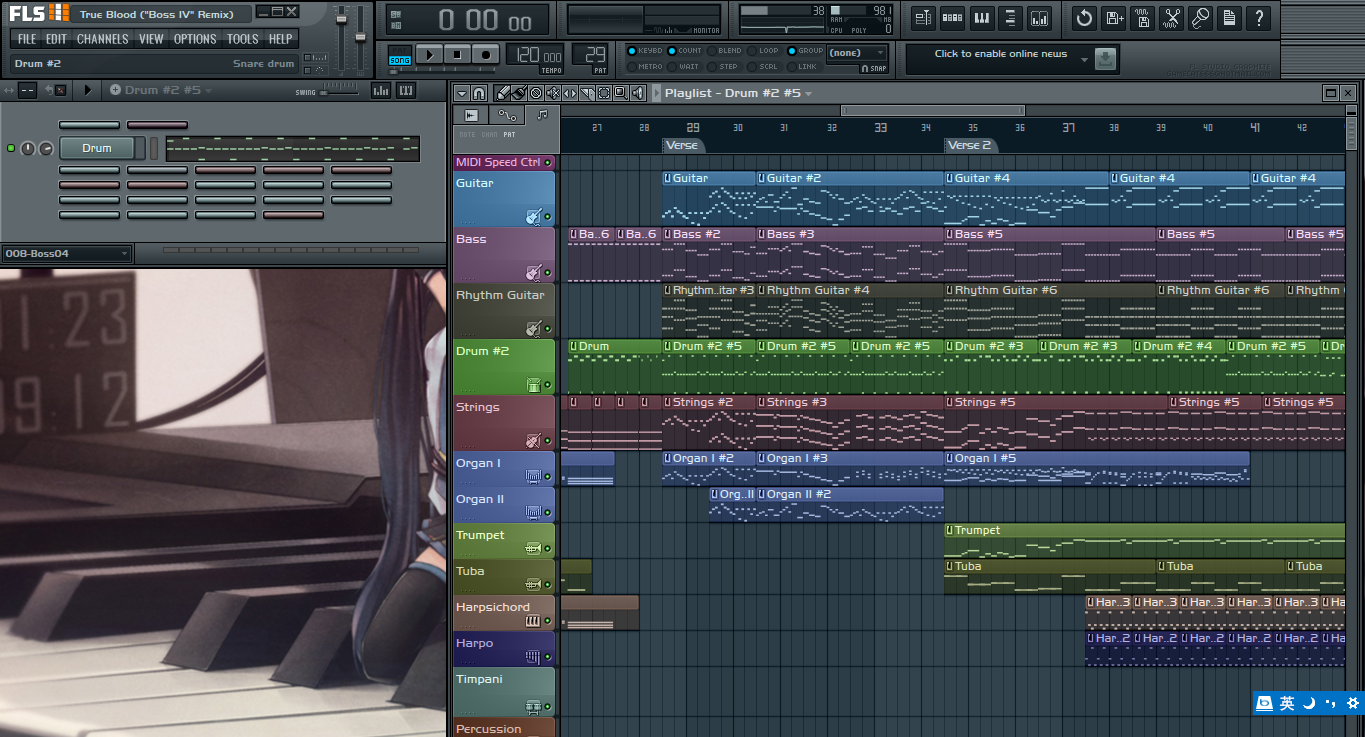
Task: Open the mixer view icon
Action: [1039, 18]
